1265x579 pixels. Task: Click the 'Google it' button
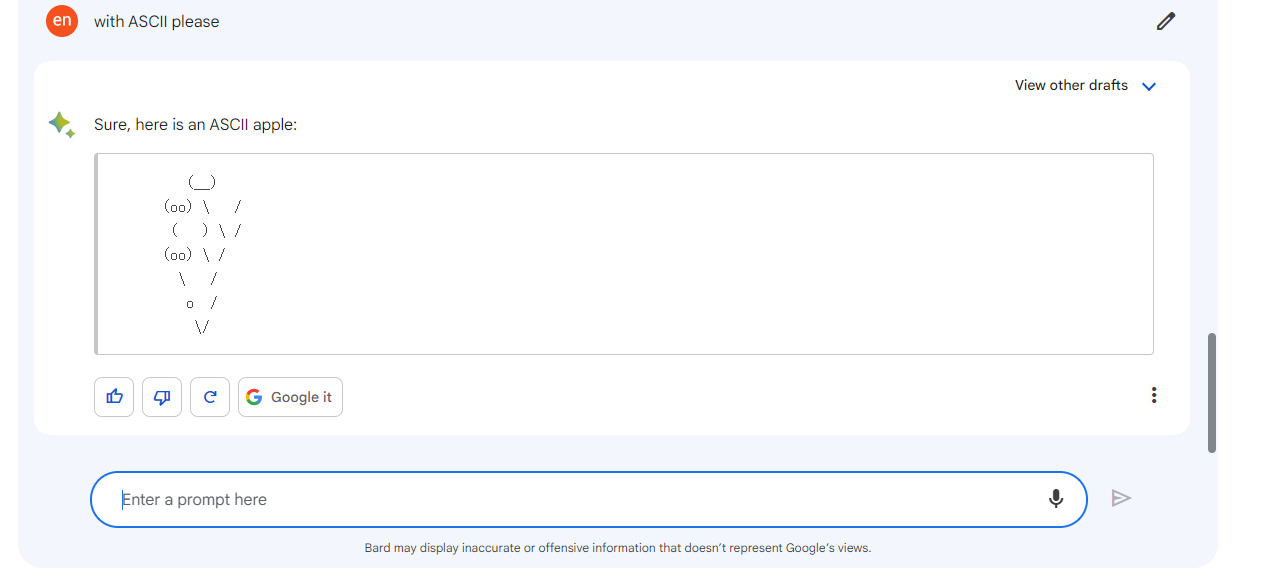coord(290,397)
